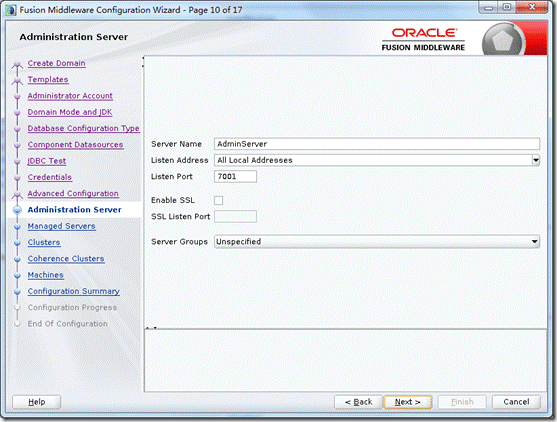This screenshot has height=422, width=557.
Task: Click the Create Domain step marker icon
Action: tap(17, 64)
